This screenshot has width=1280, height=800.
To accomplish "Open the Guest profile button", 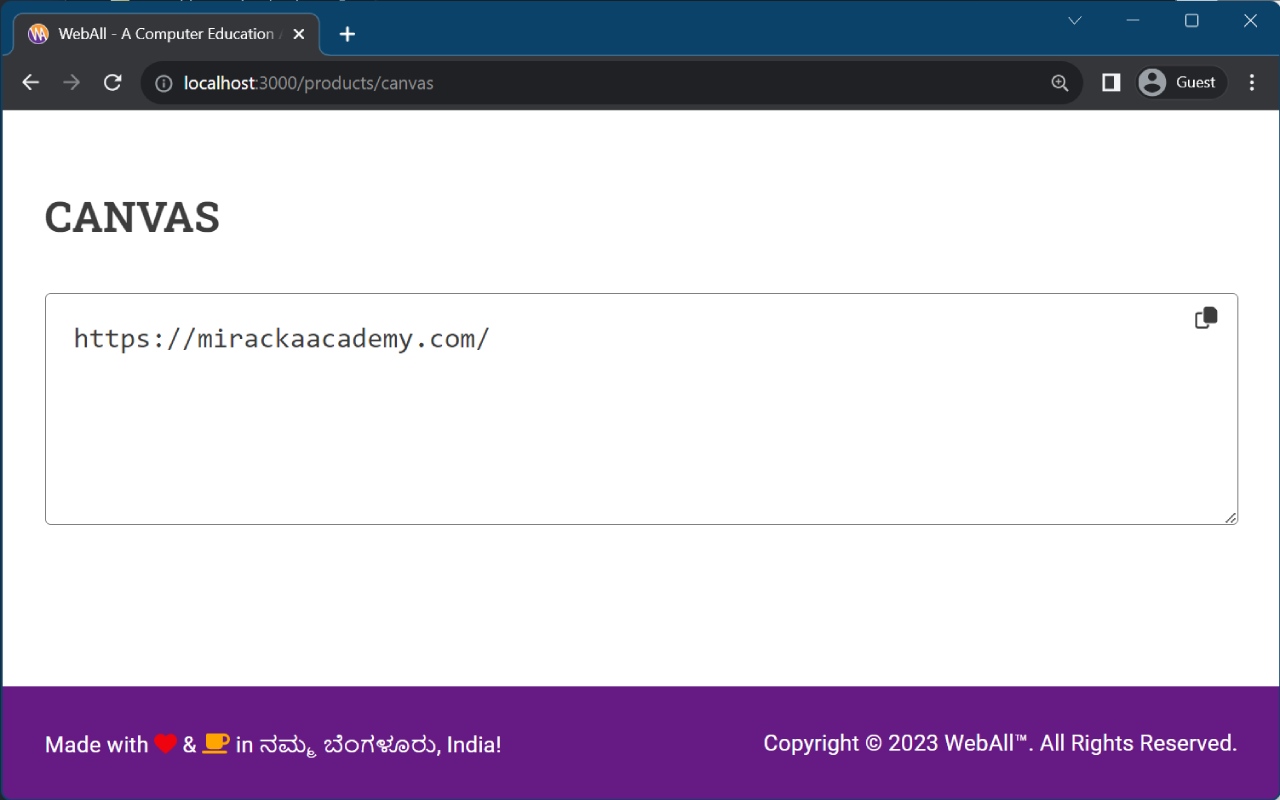I will click(x=1181, y=83).
